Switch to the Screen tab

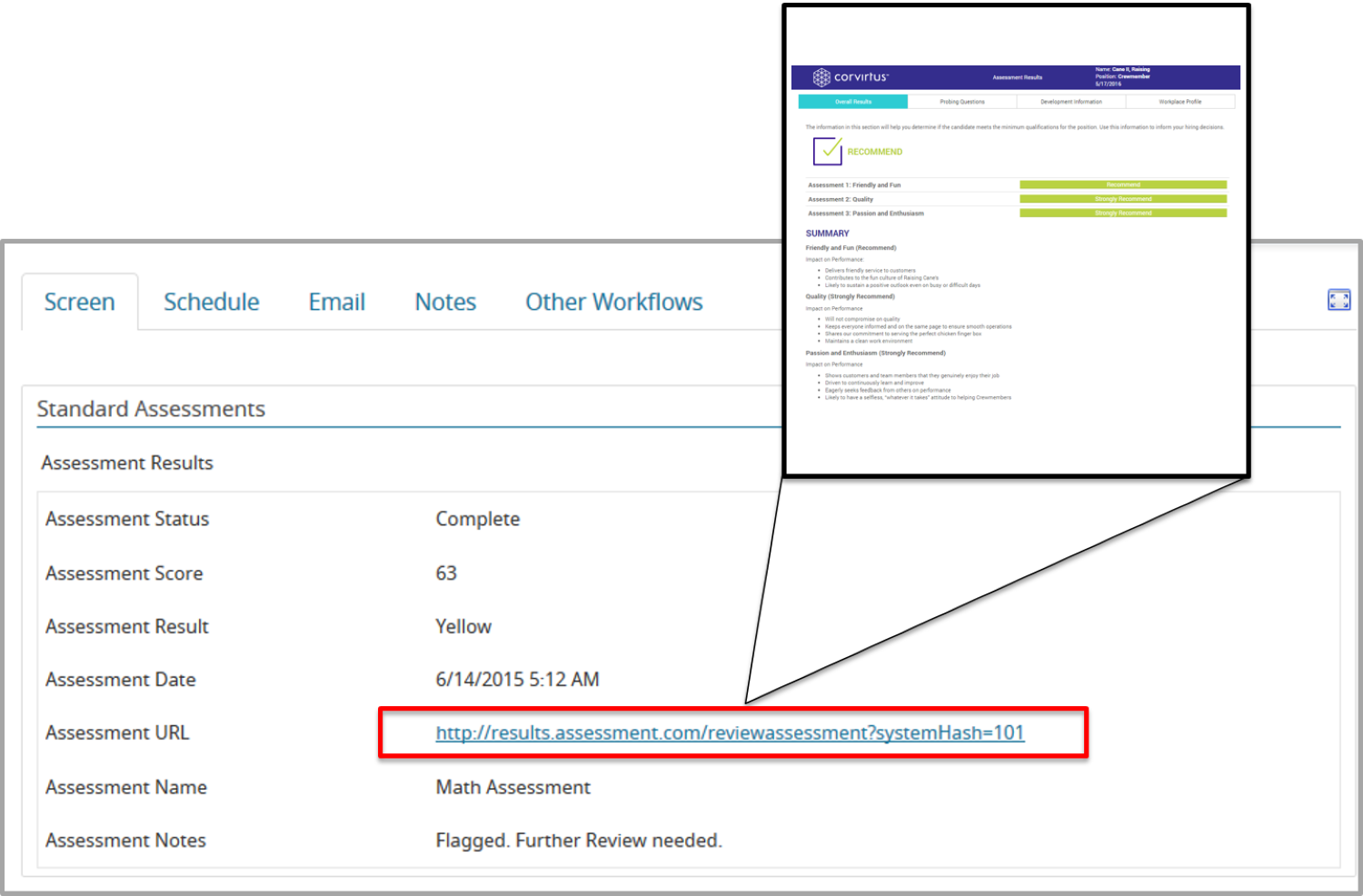(80, 302)
